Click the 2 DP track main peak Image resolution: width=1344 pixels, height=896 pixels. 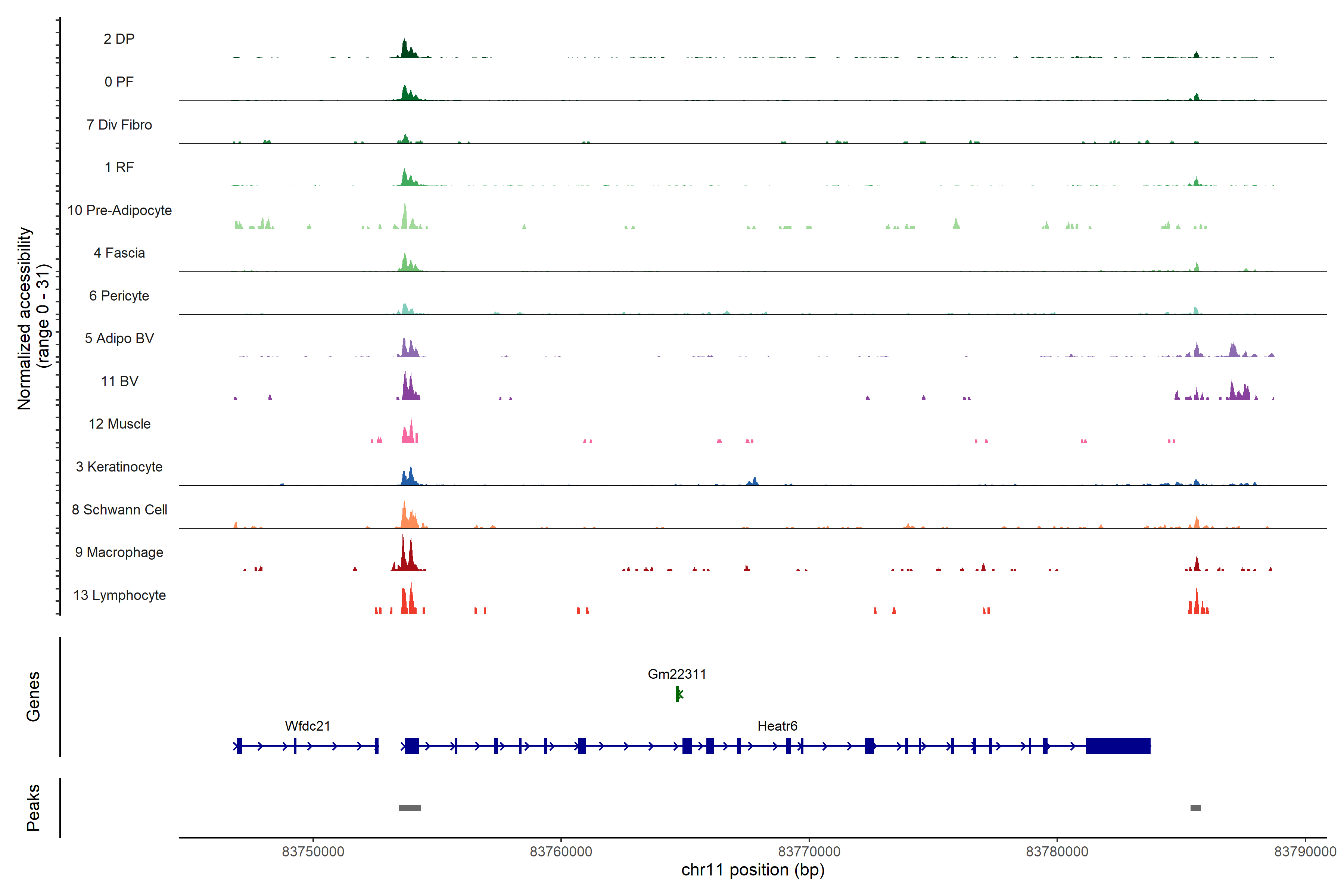click(x=405, y=49)
